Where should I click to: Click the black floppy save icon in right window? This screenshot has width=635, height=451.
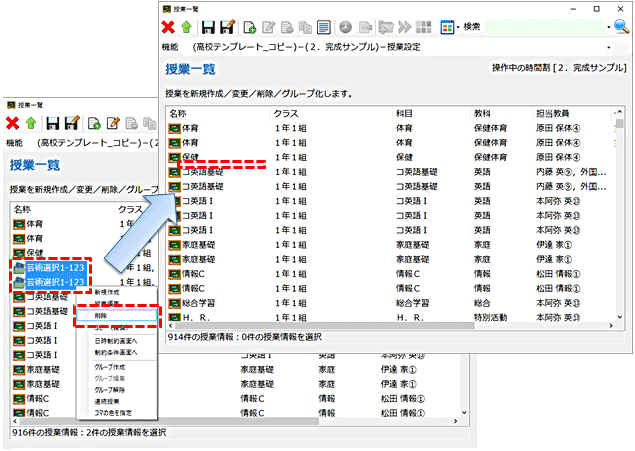click(208, 27)
